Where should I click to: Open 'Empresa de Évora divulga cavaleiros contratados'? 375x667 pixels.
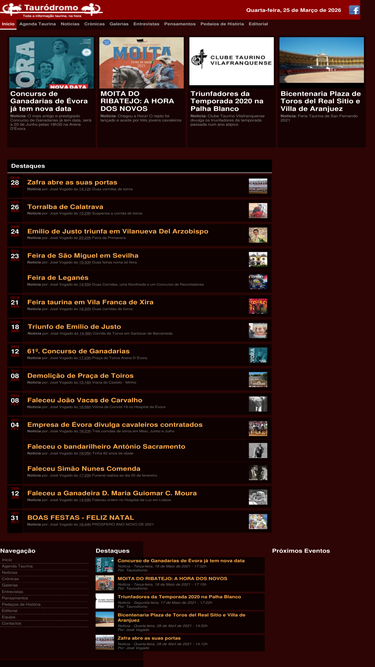(x=115, y=425)
